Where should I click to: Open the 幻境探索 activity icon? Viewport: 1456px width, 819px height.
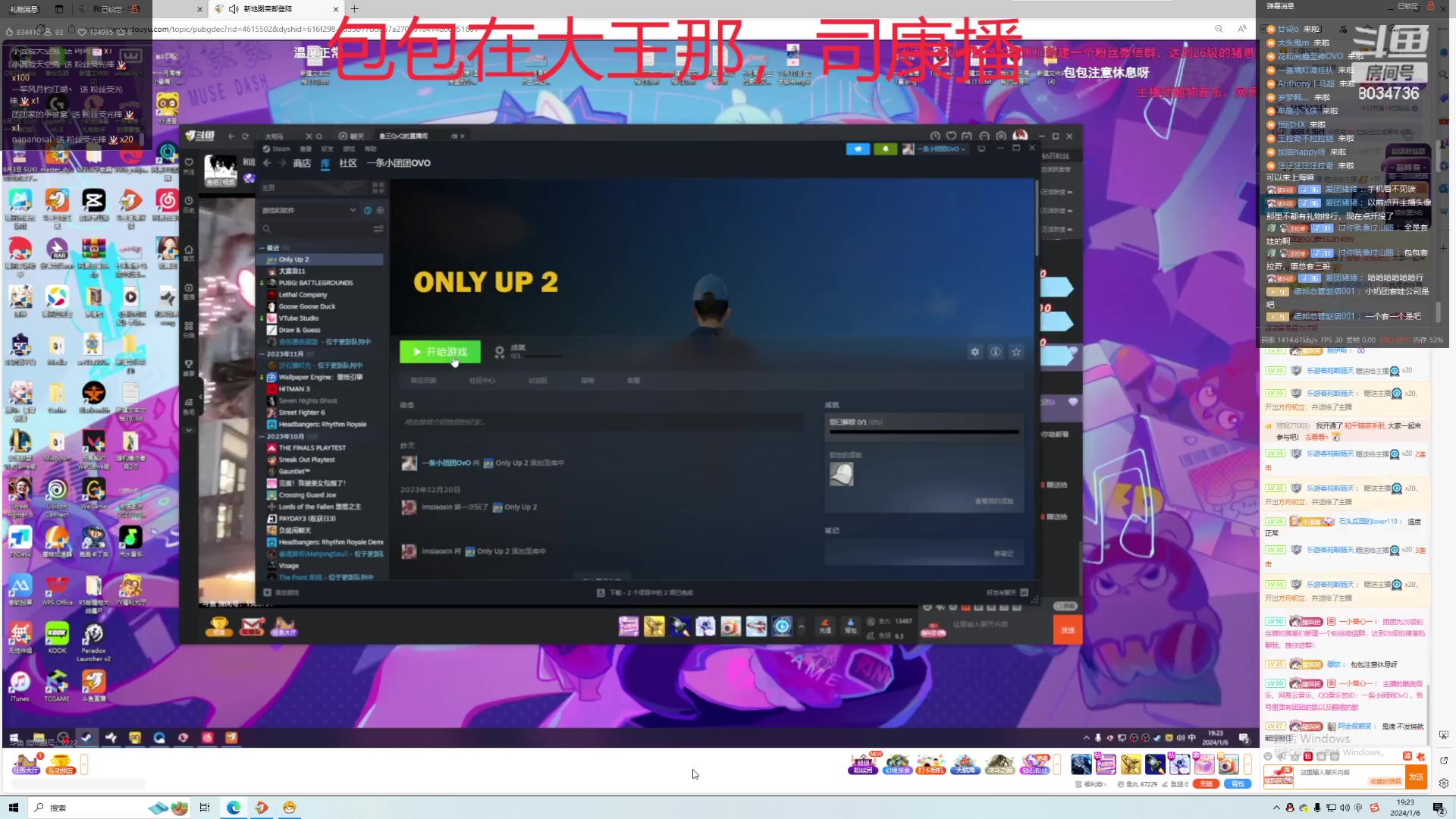click(897, 764)
